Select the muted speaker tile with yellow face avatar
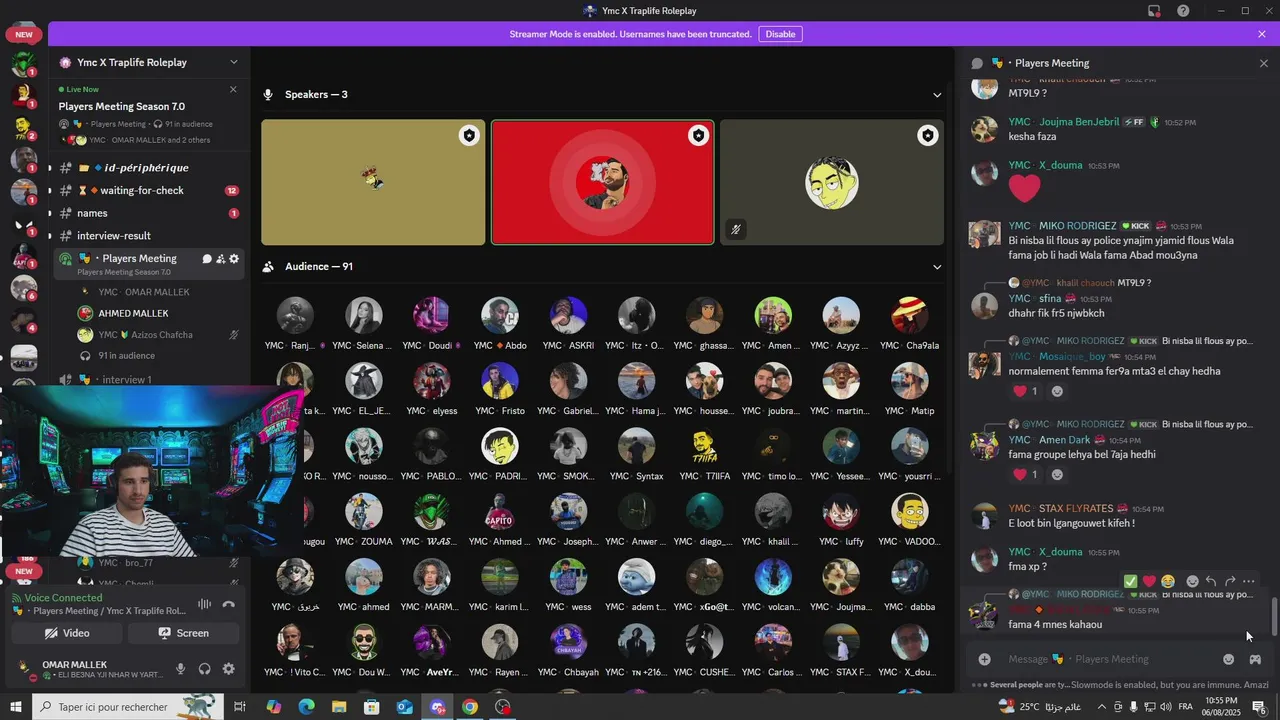The height and width of the screenshot is (720, 1280). pyautogui.click(x=832, y=182)
